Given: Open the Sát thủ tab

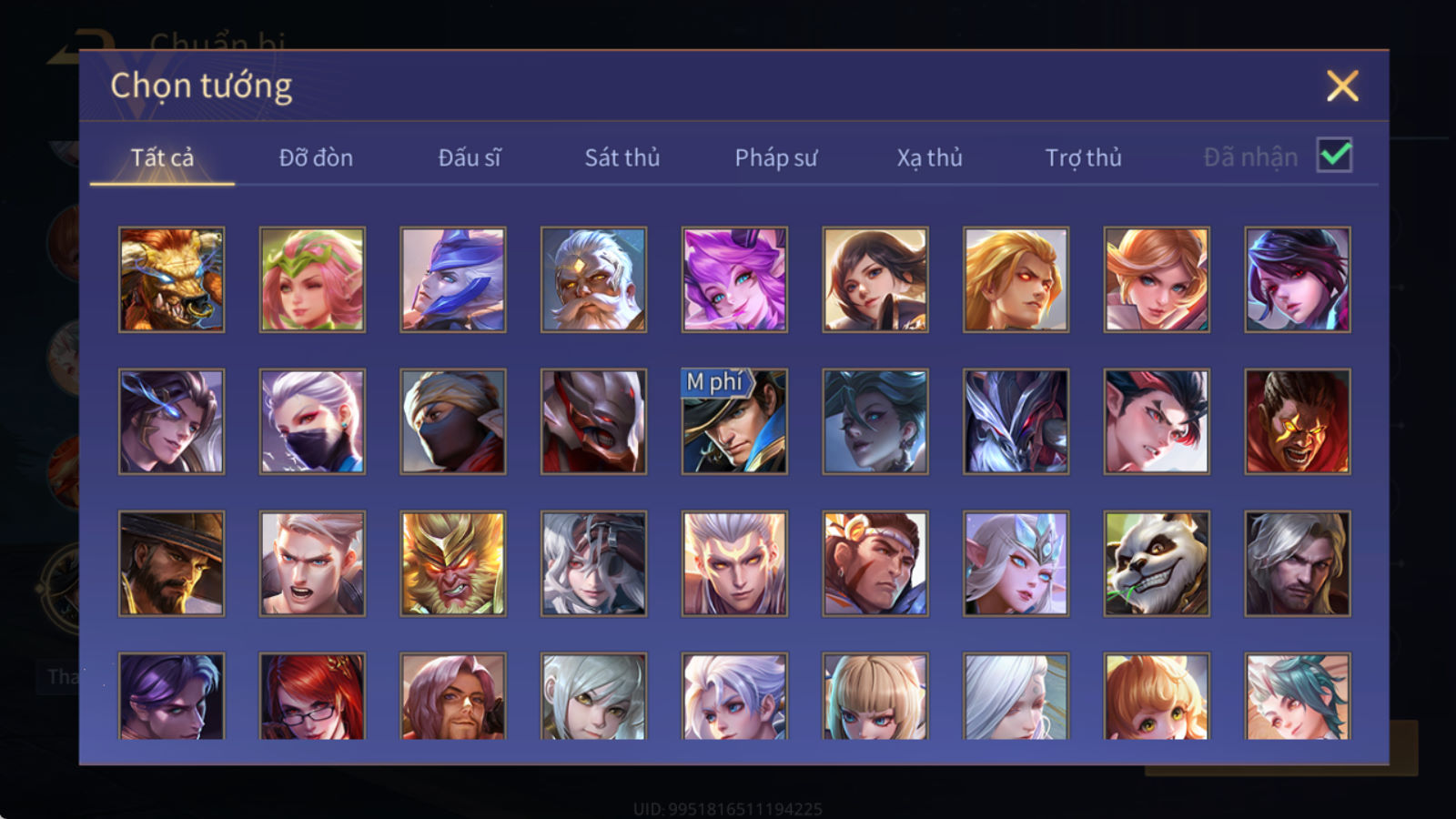Looking at the screenshot, I should coord(622,157).
